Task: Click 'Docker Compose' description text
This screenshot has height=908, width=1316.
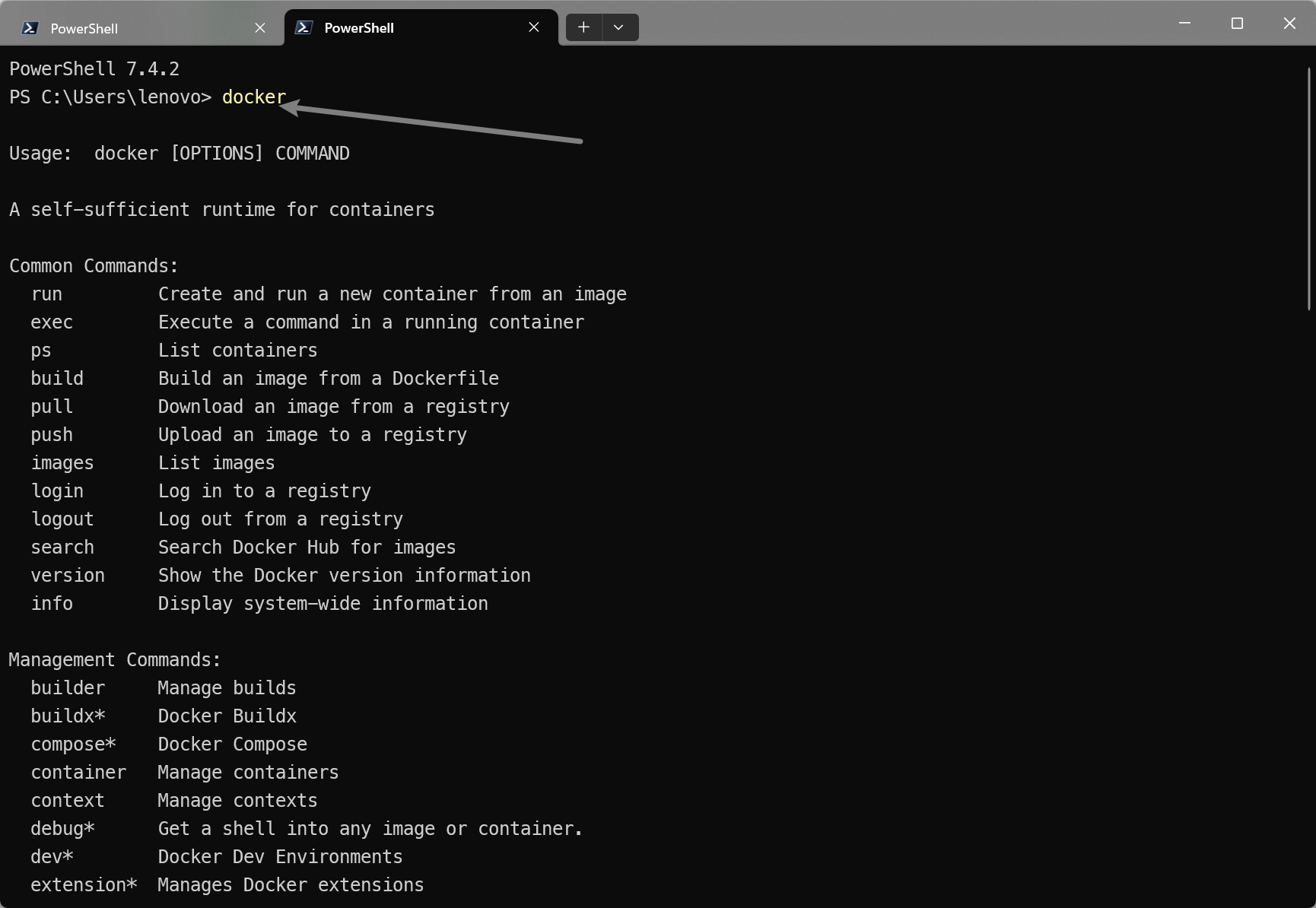Action: point(233,744)
